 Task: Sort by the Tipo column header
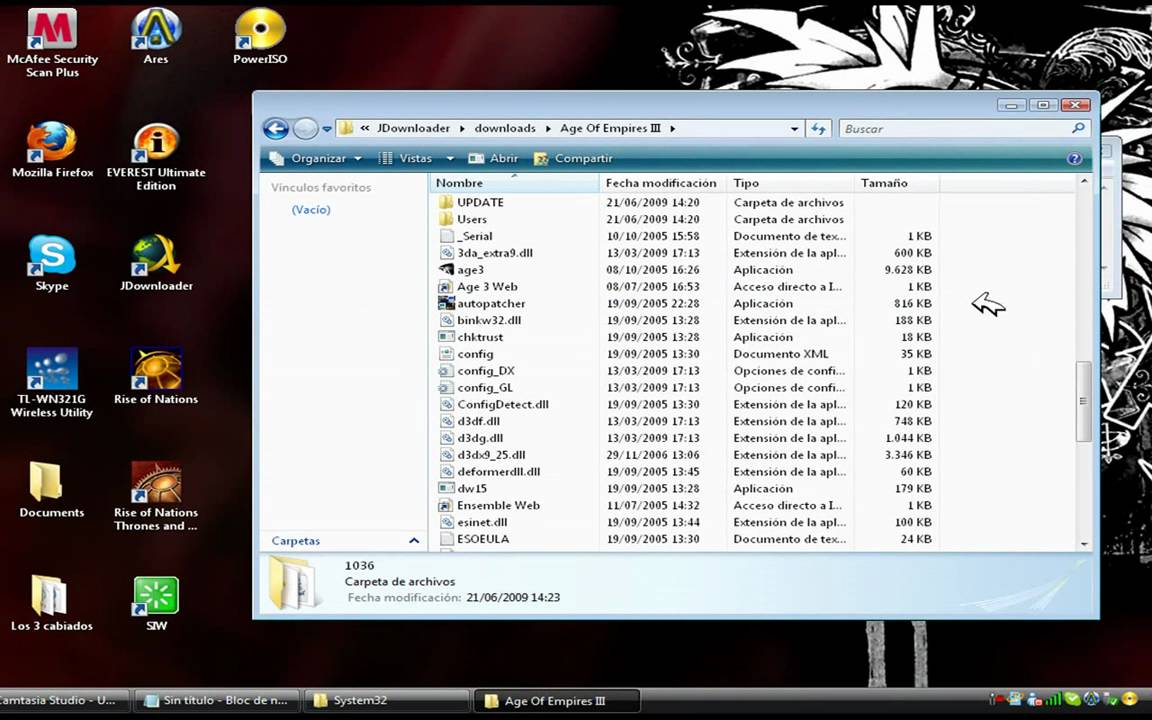pyautogui.click(x=791, y=183)
